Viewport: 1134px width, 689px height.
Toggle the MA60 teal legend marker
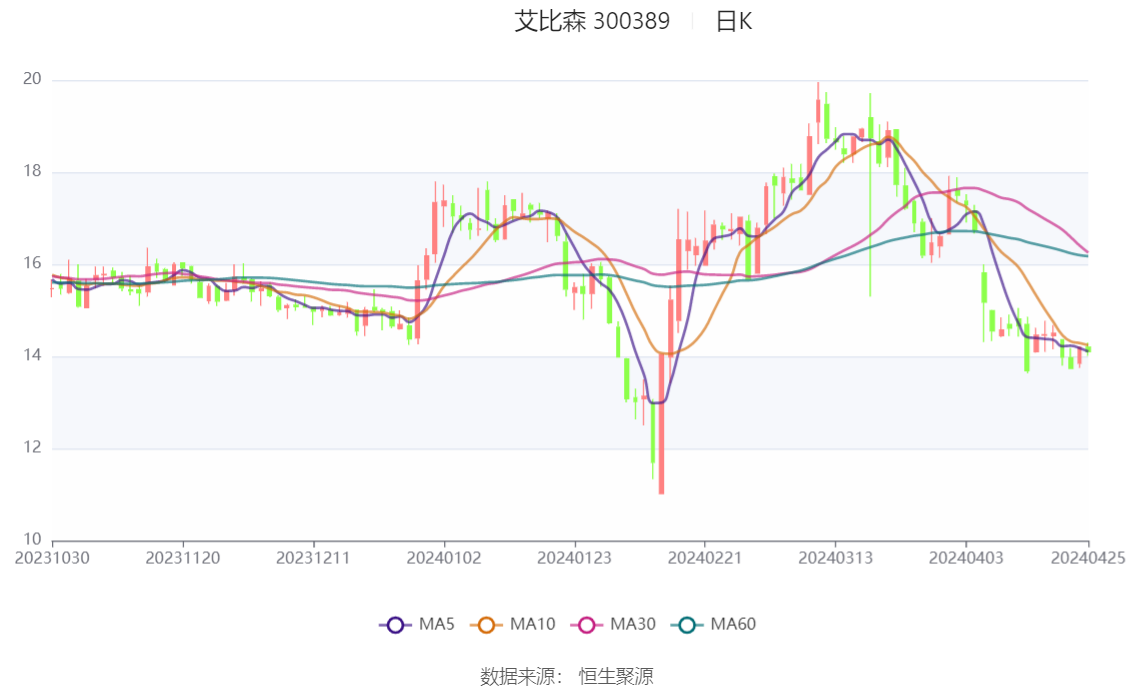(x=687, y=625)
